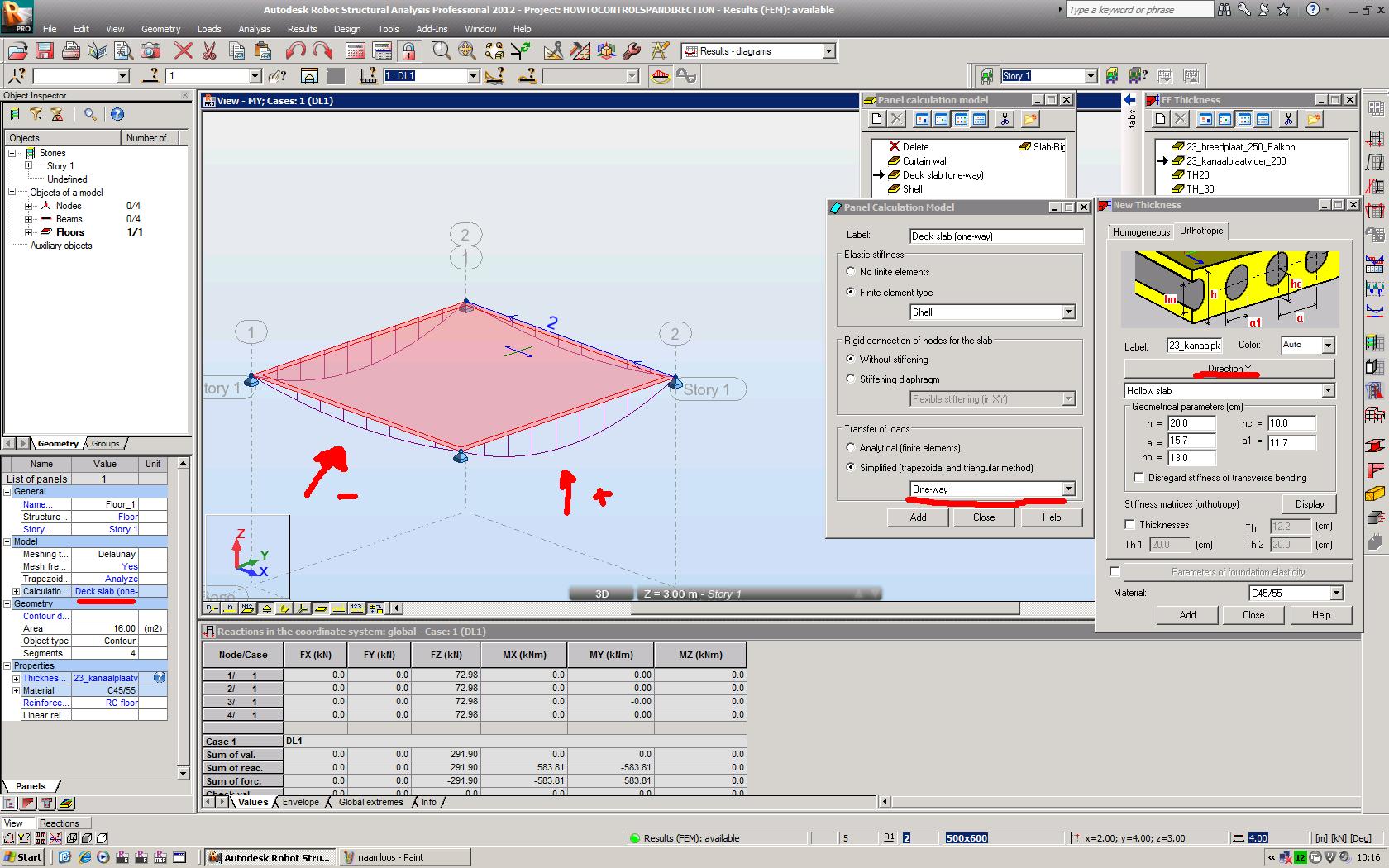Click the red deformed structure diagram icon
Screen dimensions: 1389x868
pos(660,76)
